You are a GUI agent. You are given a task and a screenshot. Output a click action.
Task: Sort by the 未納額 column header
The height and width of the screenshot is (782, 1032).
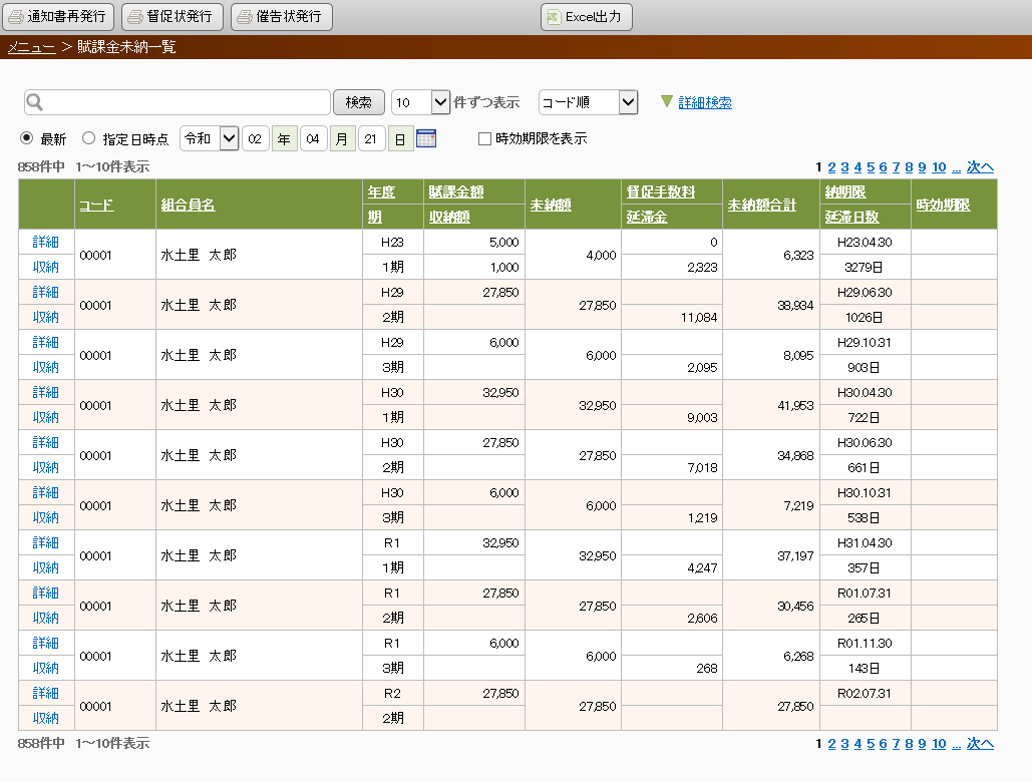coord(551,205)
